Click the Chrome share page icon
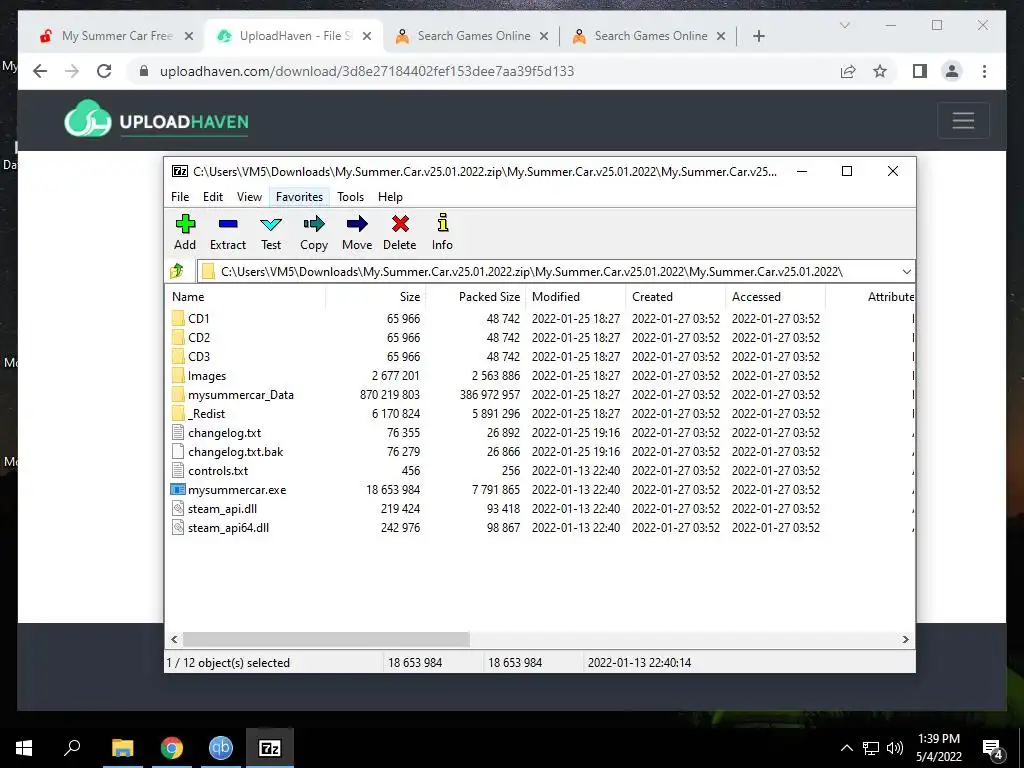This screenshot has width=1024, height=768. pyautogui.click(x=848, y=71)
